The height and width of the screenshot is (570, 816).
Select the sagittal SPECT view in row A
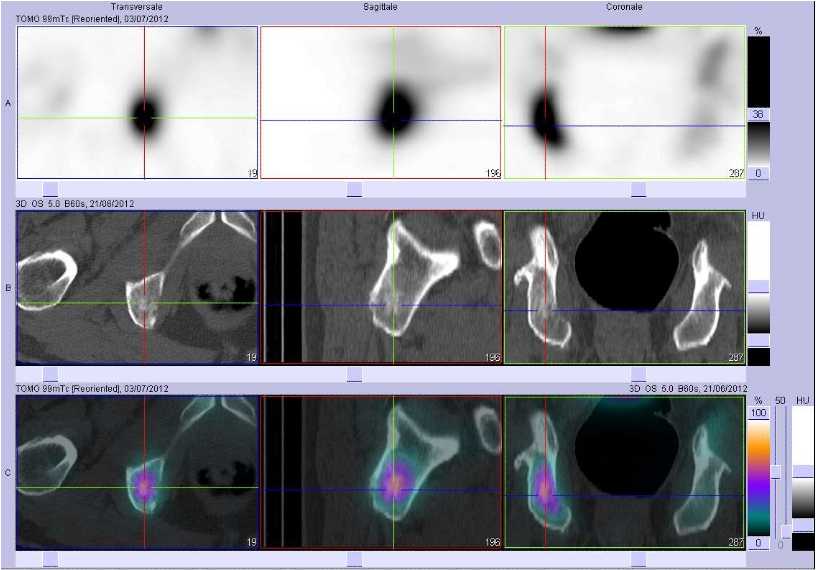[x=380, y=103]
